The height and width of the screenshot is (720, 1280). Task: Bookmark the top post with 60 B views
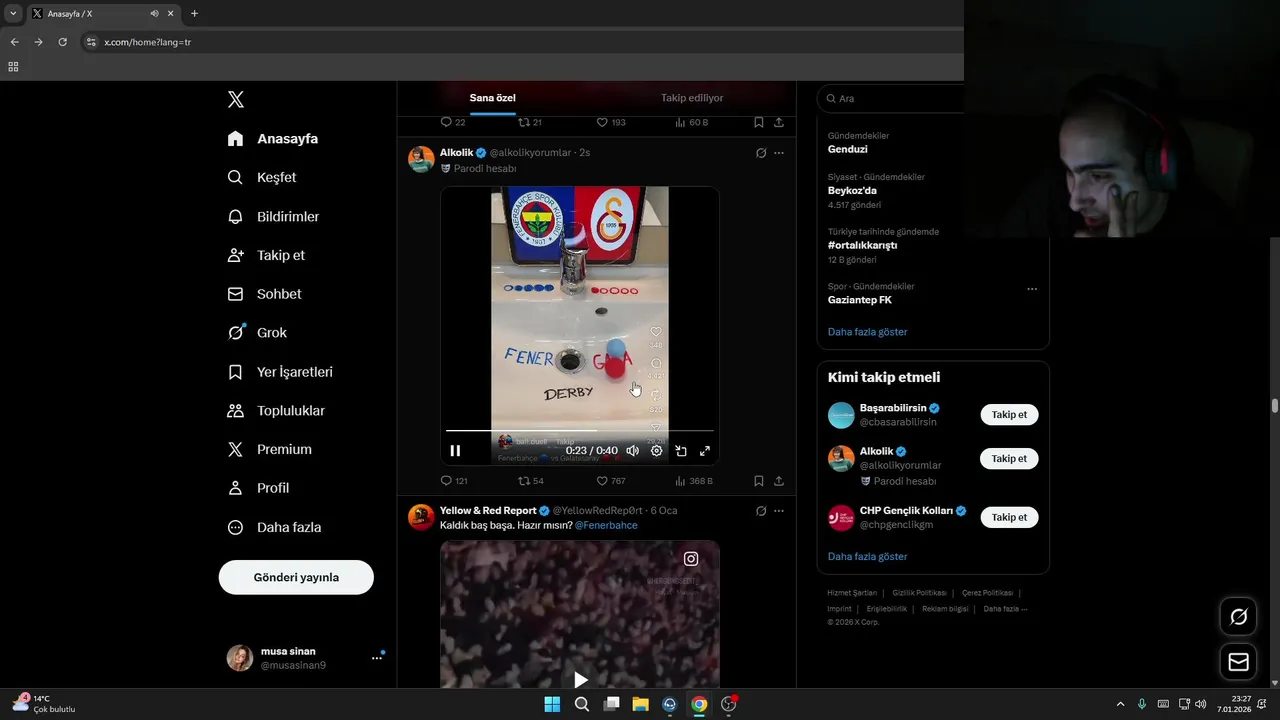tap(759, 122)
